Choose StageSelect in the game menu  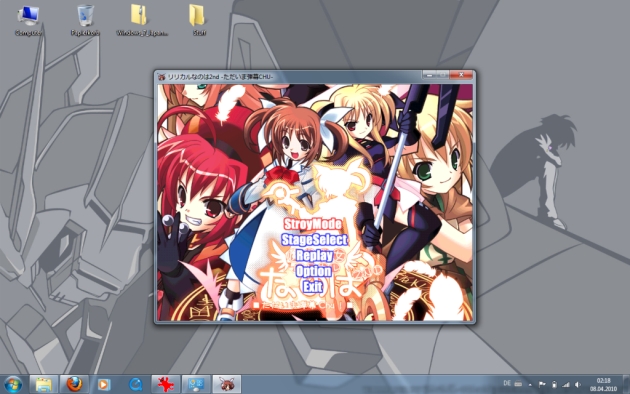[314, 240]
